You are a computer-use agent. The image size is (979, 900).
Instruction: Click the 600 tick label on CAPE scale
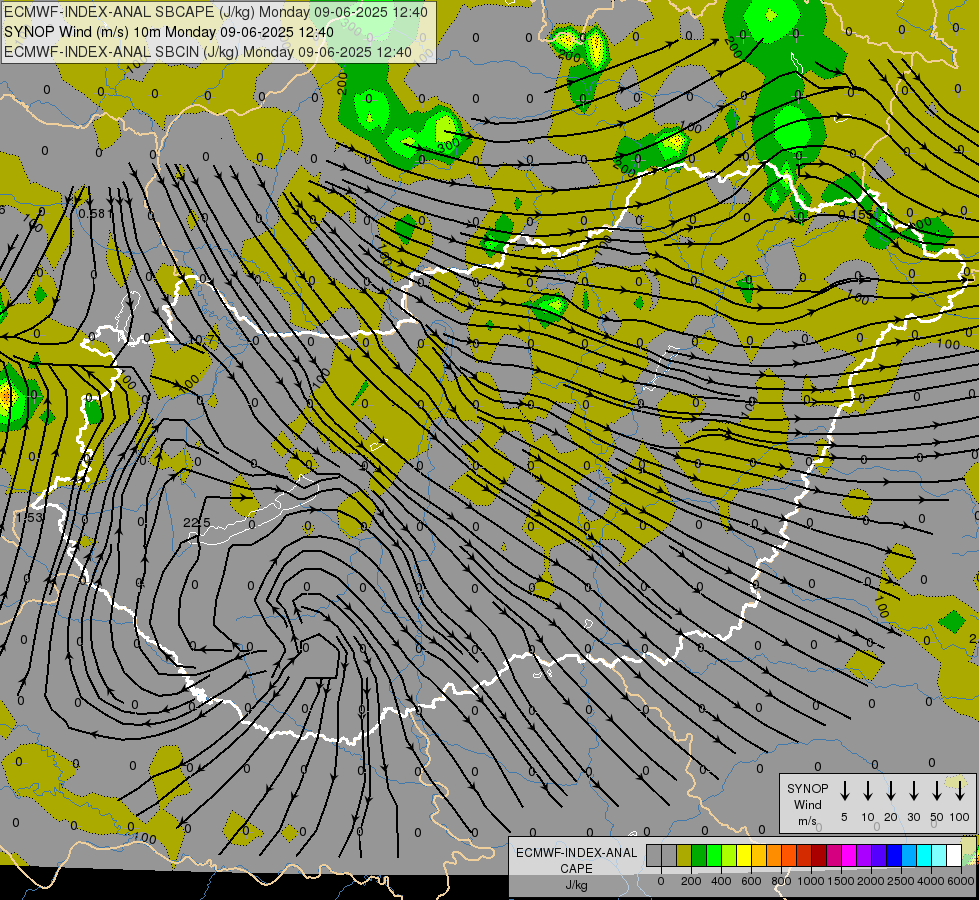751,881
